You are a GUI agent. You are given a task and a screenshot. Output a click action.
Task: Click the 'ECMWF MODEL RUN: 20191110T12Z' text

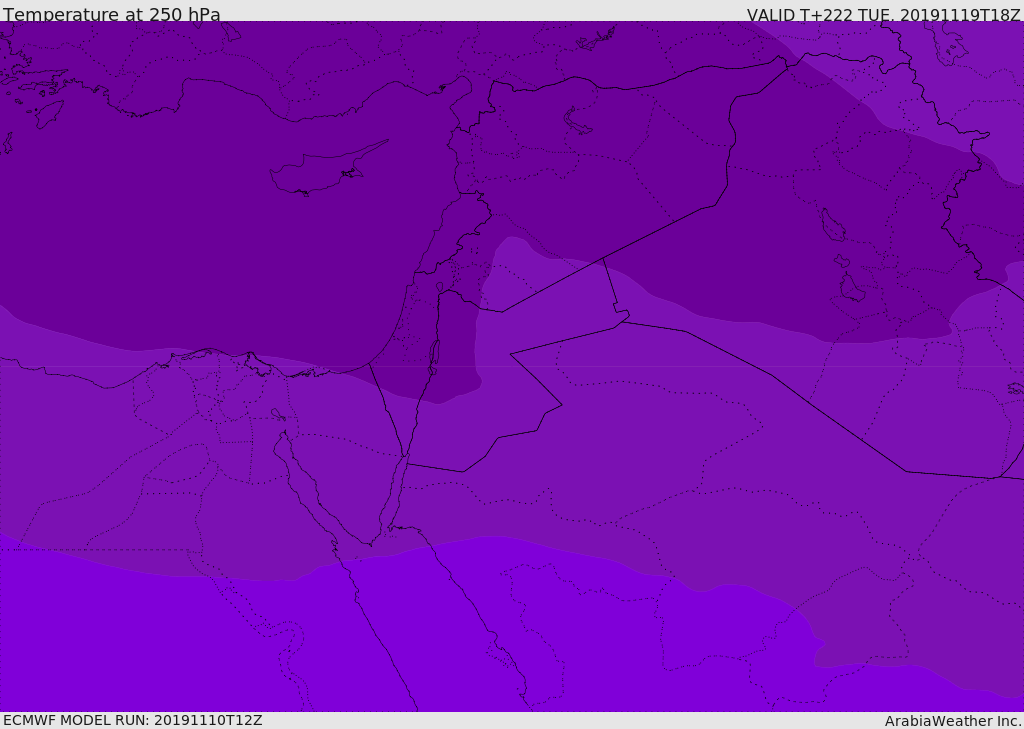(x=133, y=720)
